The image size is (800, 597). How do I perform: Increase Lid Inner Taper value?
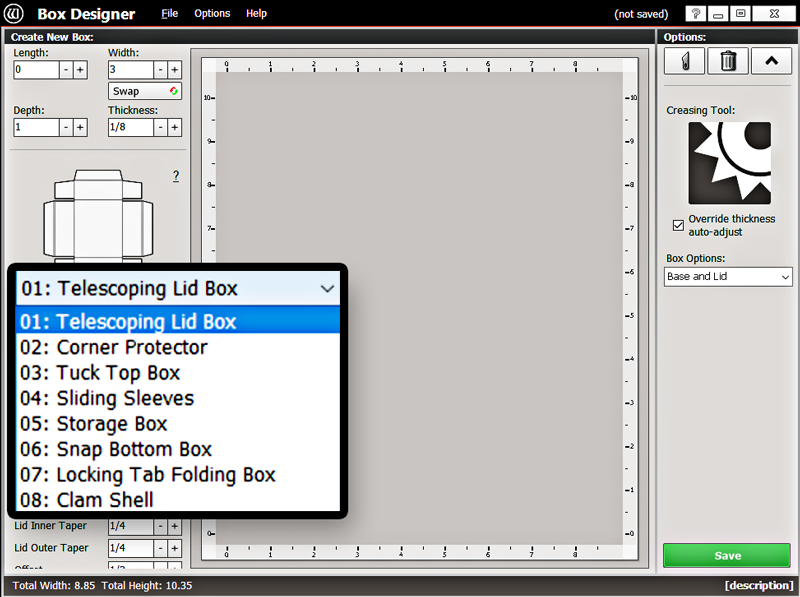pyautogui.click(x=174, y=526)
